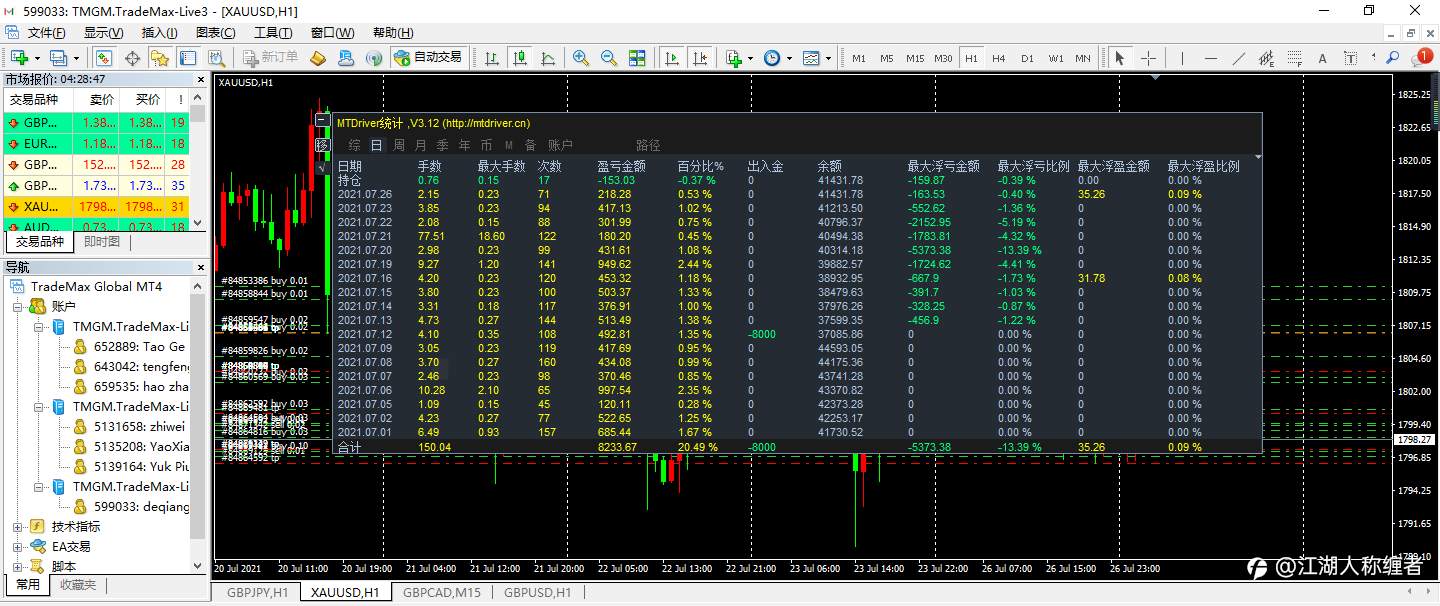Open the templates dropdown arrow

click(x=828, y=58)
